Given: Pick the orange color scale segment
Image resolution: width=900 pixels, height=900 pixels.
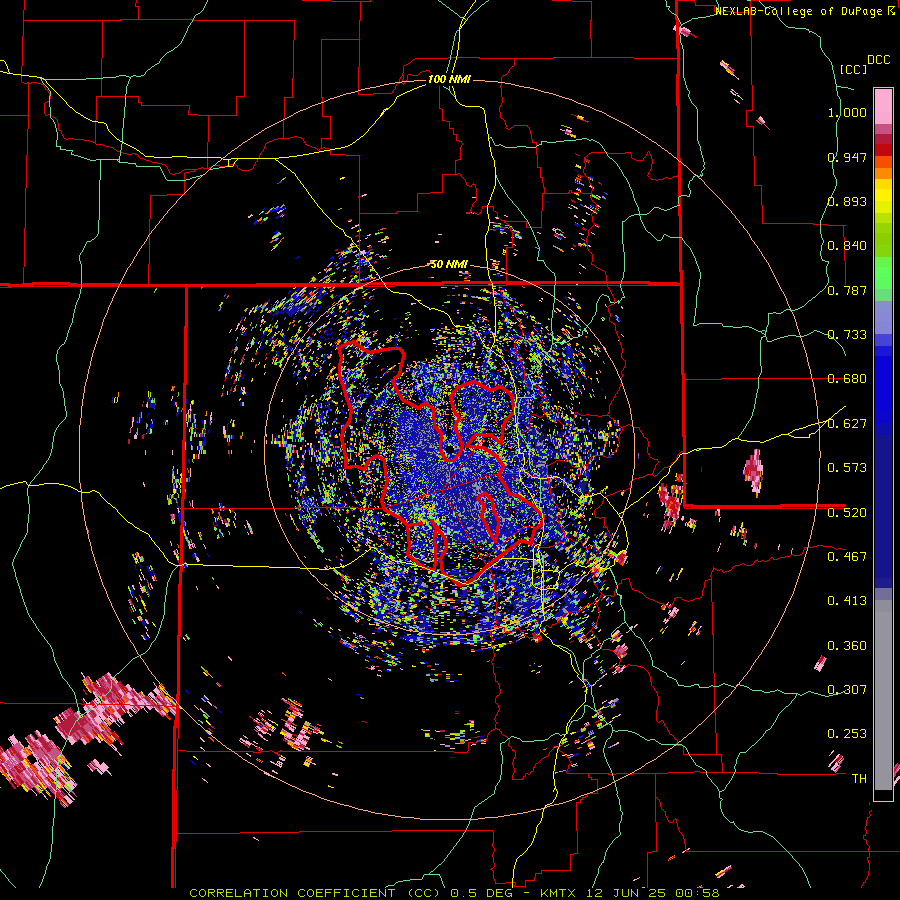Looking at the screenshot, I should (883, 173).
